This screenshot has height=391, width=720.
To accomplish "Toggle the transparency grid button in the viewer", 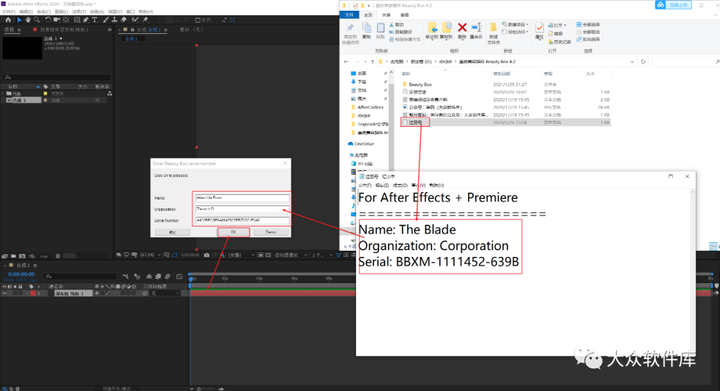I will [x=268, y=255].
